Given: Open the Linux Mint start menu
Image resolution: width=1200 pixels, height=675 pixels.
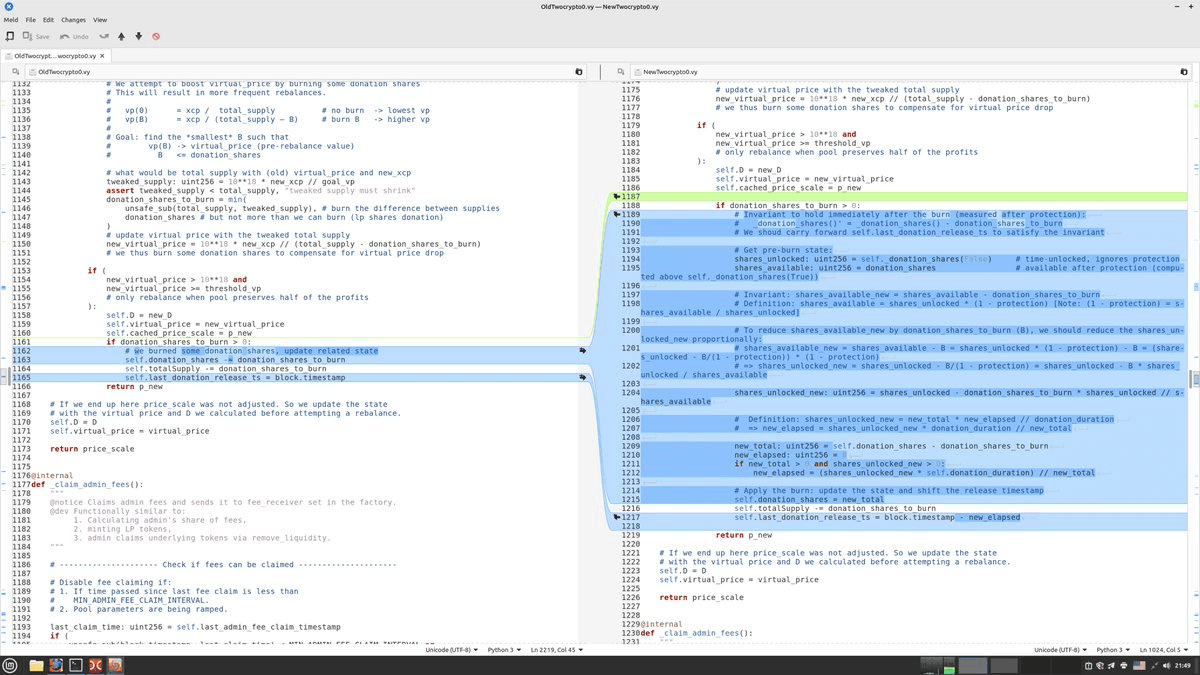Looking at the screenshot, I should coord(11,665).
